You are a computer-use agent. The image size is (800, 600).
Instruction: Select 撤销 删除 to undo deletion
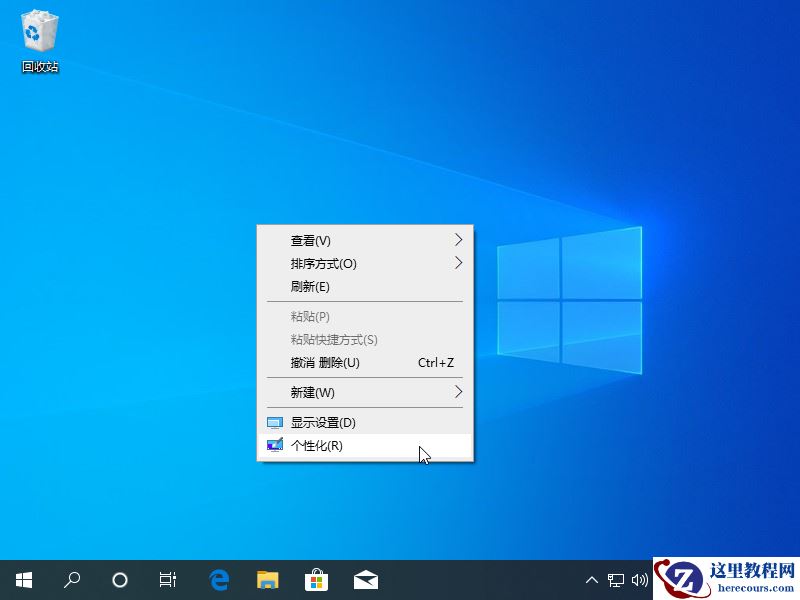tap(330, 363)
